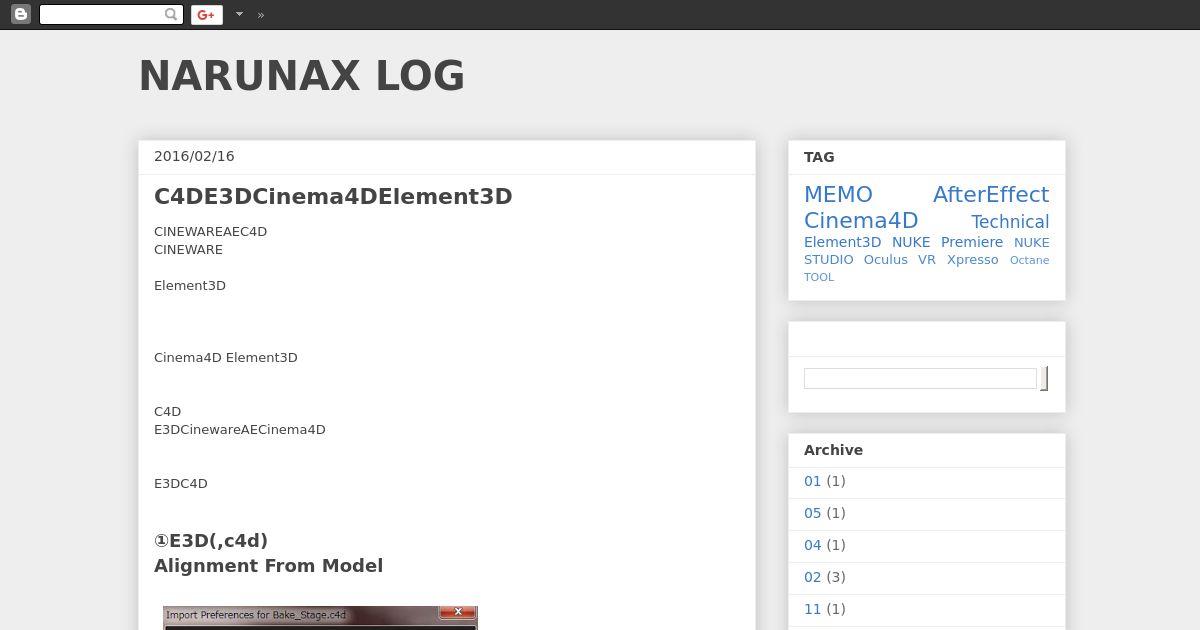Viewport: 1200px width, 630px height.
Task: Select the AfterEffect tag
Action: point(991,194)
